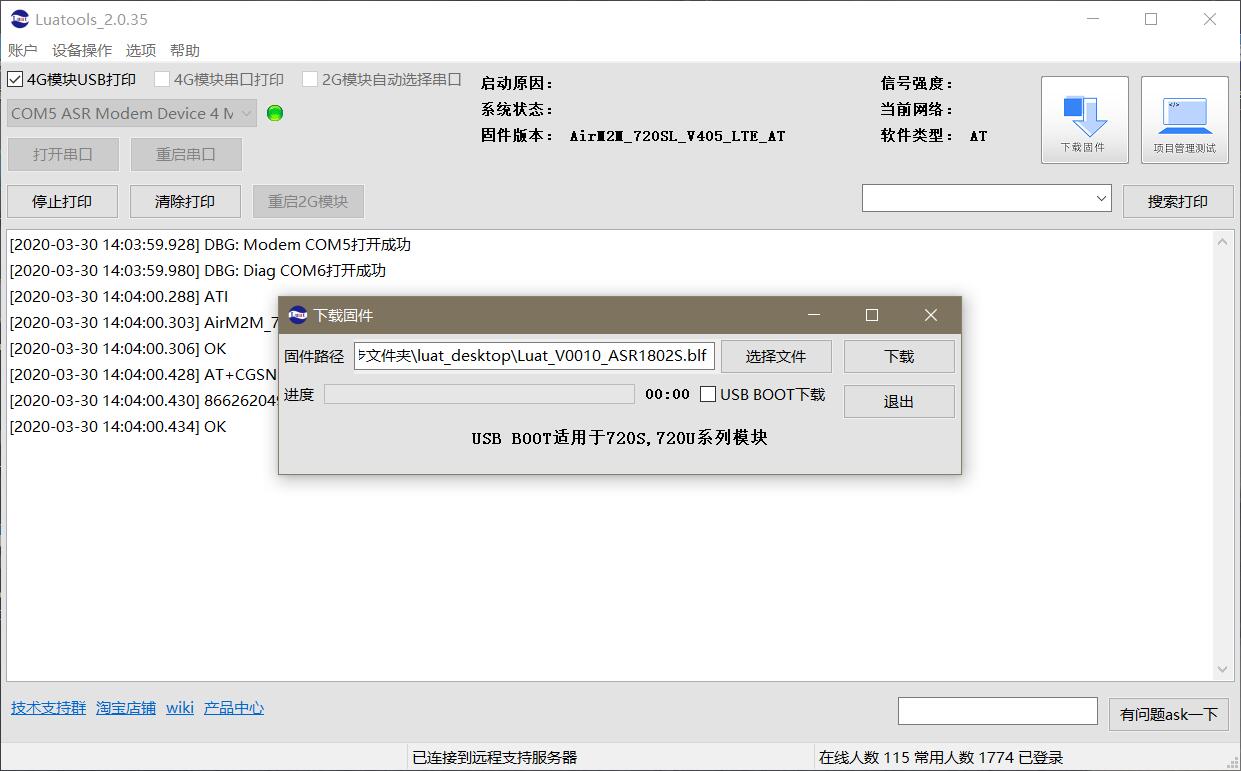
Task: Click the 00:00 timer in dialog
Action: [x=667, y=394]
